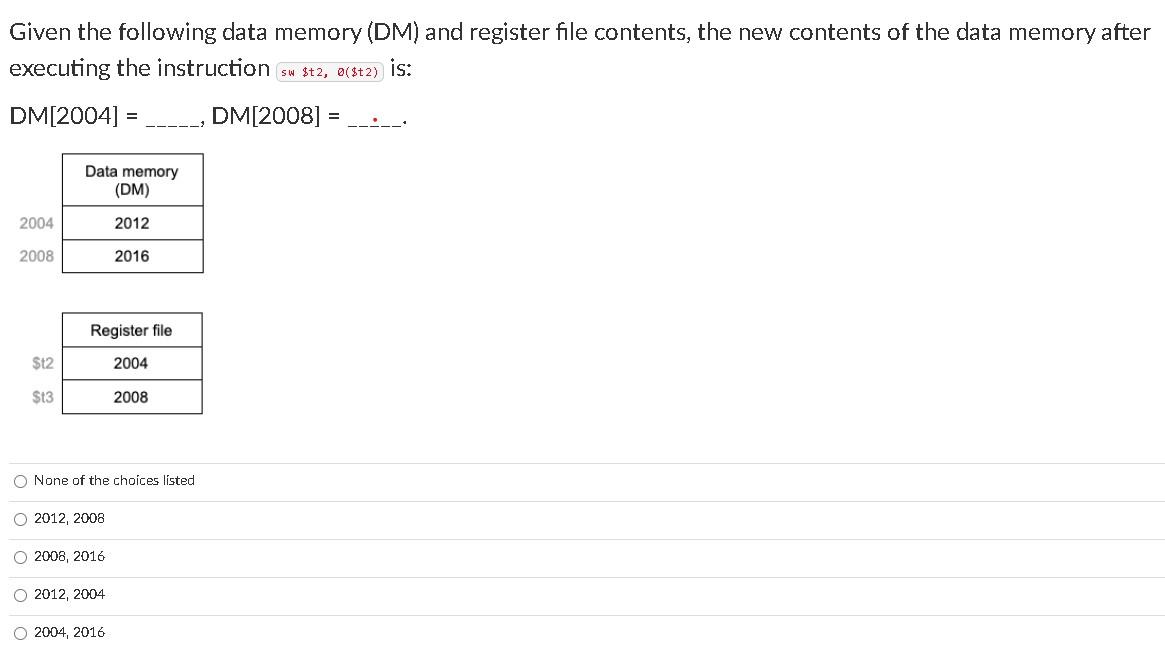The height and width of the screenshot is (672, 1165).
Task: Click the 'None of the choices listed' text label
Action: pyautogui.click(x=114, y=481)
